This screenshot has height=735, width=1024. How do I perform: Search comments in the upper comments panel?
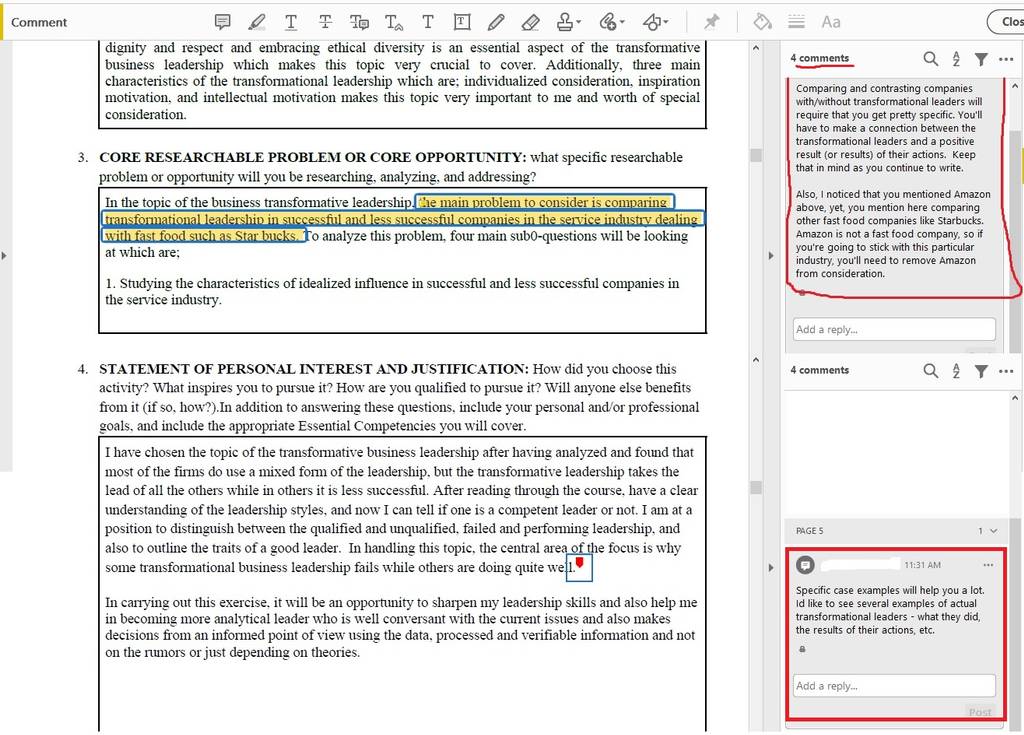pos(931,59)
